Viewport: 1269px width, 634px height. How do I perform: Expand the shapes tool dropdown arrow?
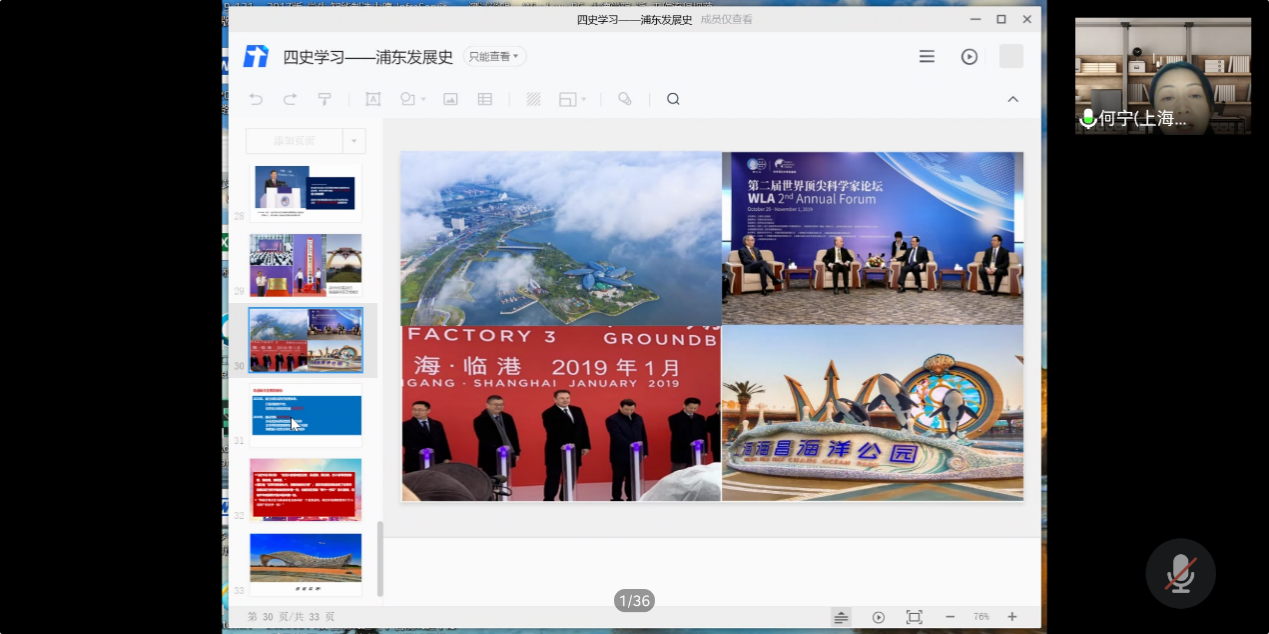point(424,100)
